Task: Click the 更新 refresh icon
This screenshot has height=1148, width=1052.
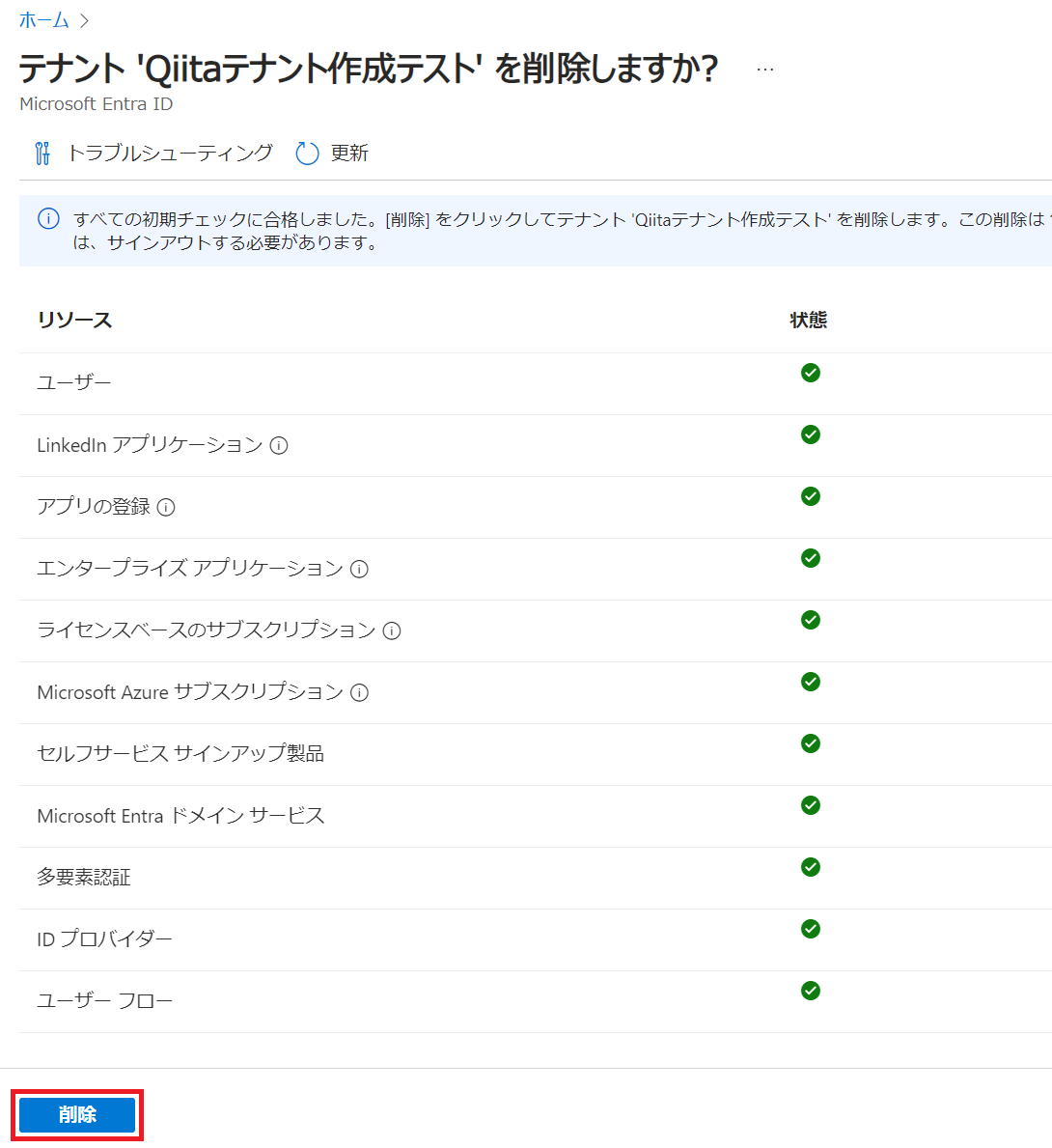Action: coord(307,153)
